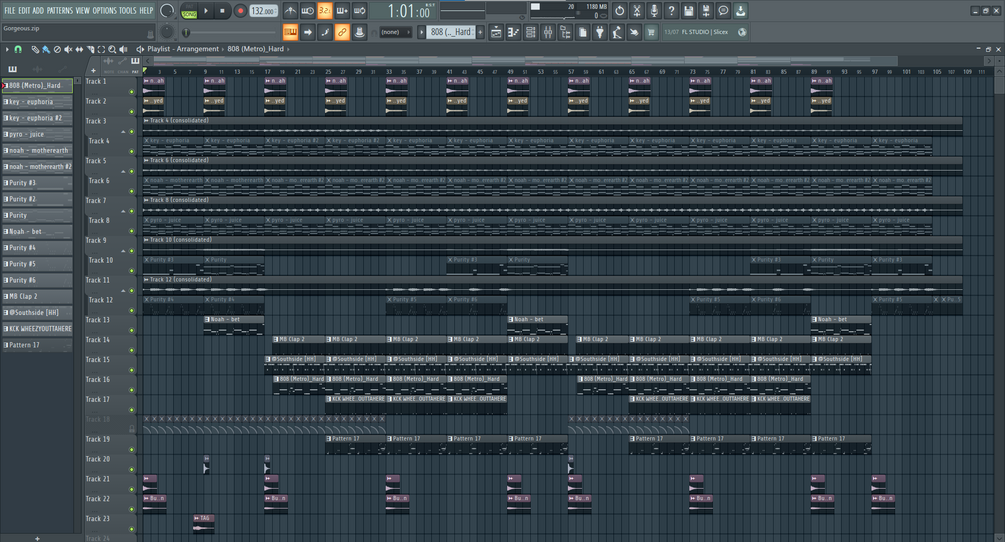Screen dimensions: 1005x542
Task: Select the playlist Zoom tool
Action: click(x=112, y=49)
